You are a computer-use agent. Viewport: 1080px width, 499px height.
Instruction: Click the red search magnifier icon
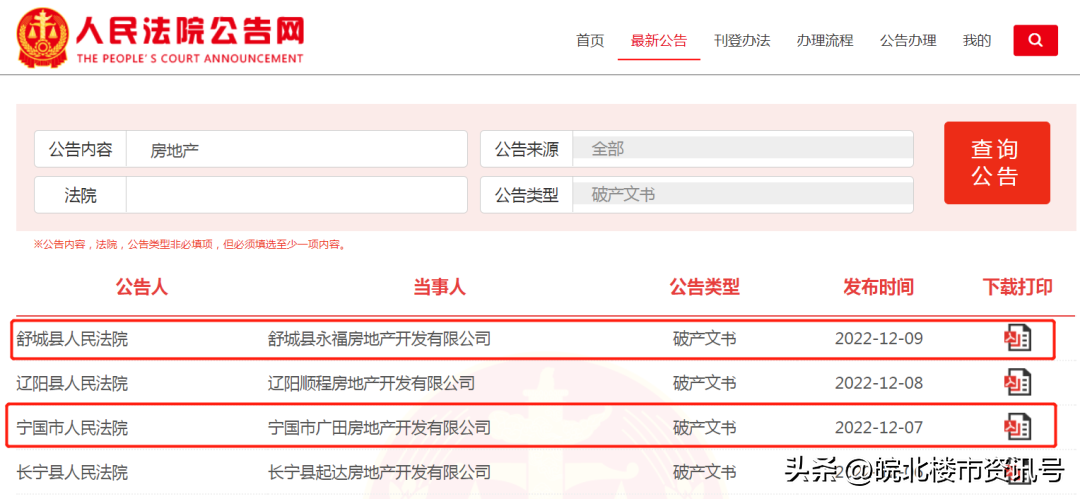(x=1035, y=41)
